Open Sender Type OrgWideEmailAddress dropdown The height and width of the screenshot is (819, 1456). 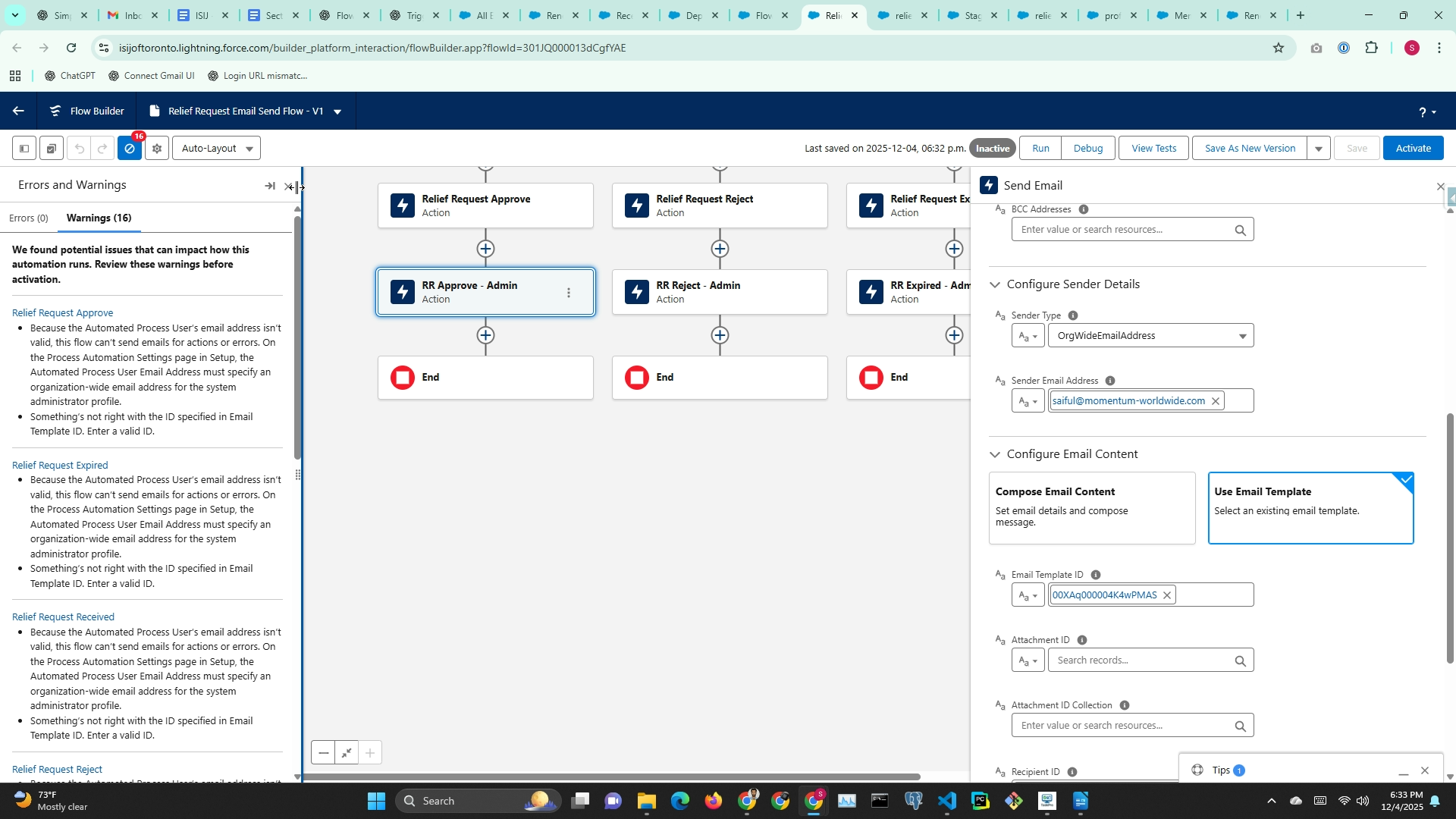pos(1150,336)
